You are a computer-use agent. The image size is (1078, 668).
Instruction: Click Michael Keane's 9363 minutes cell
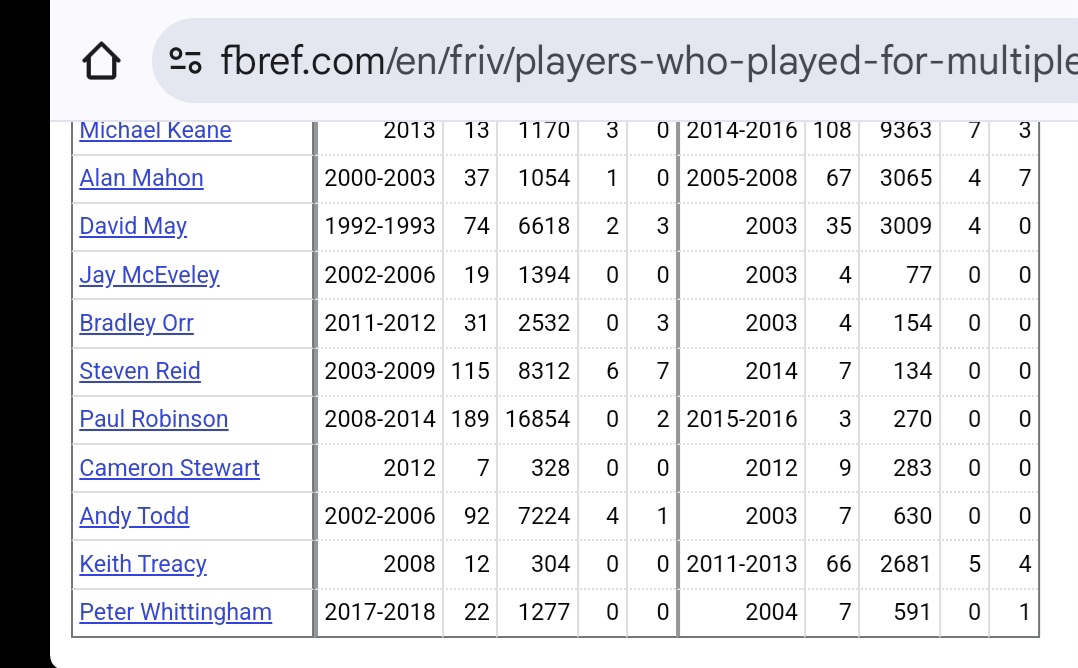pos(900,130)
